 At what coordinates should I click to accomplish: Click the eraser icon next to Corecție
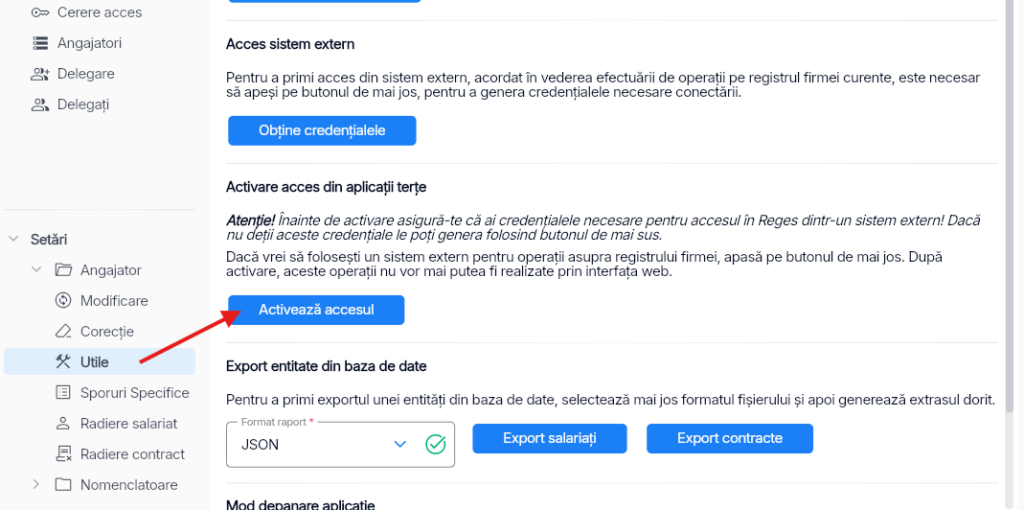(x=63, y=331)
